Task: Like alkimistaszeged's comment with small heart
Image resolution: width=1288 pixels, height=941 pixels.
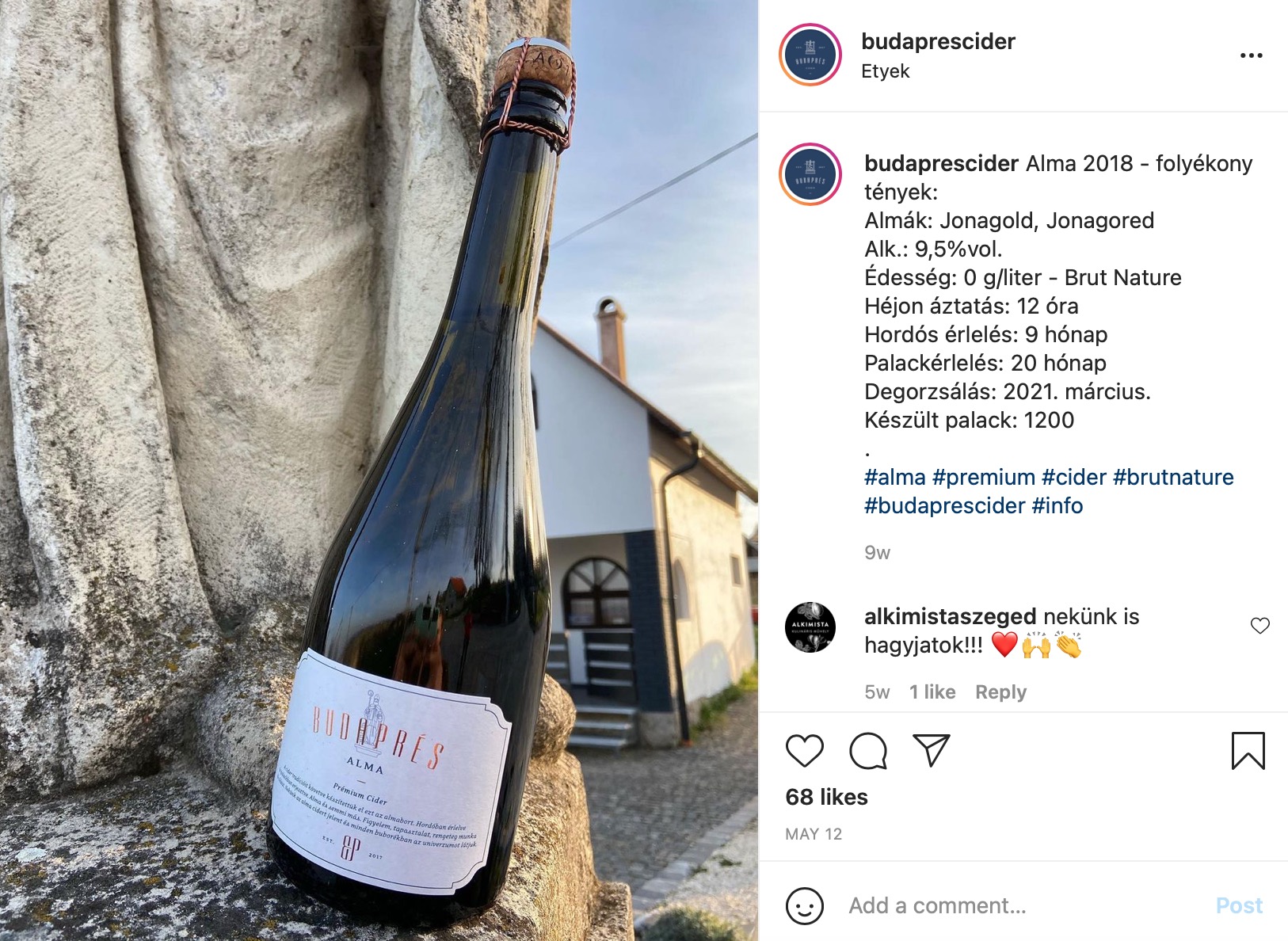Action: pyautogui.click(x=1259, y=626)
